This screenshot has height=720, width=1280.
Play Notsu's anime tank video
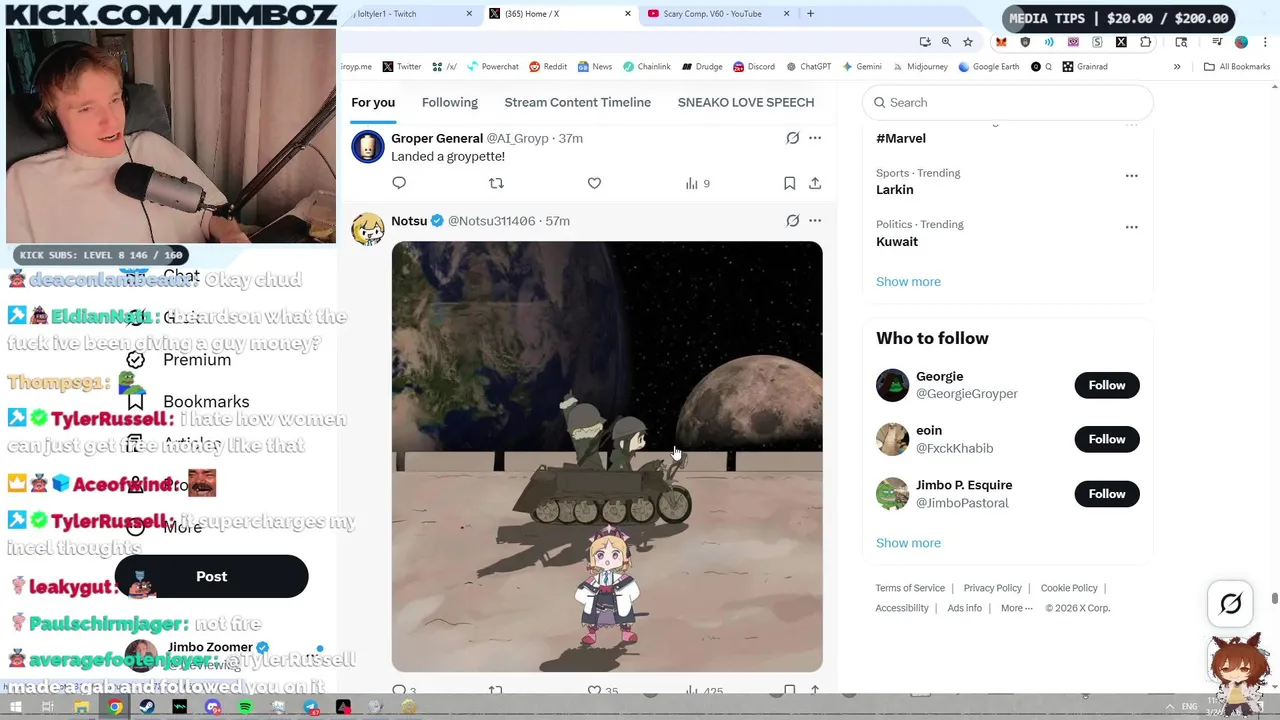click(607, 456)
